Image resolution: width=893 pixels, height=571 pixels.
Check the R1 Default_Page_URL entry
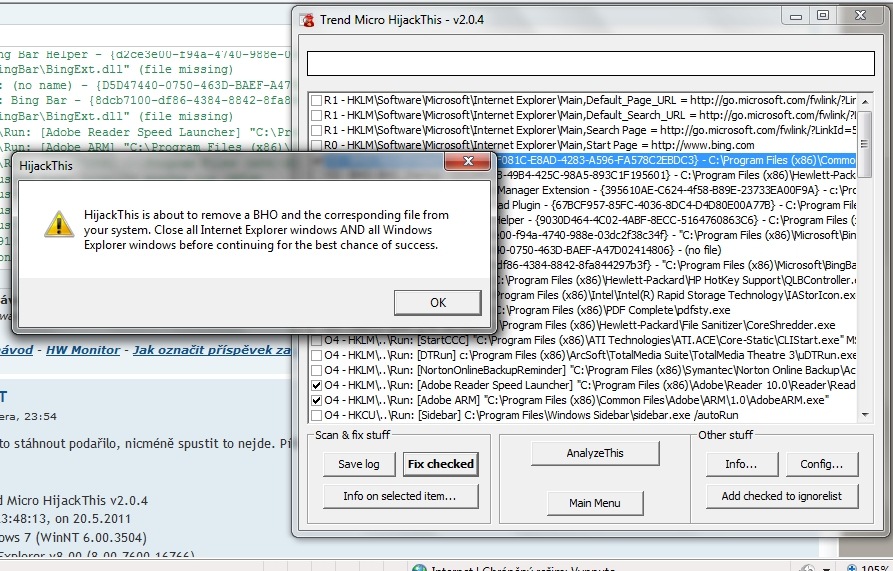316,101
